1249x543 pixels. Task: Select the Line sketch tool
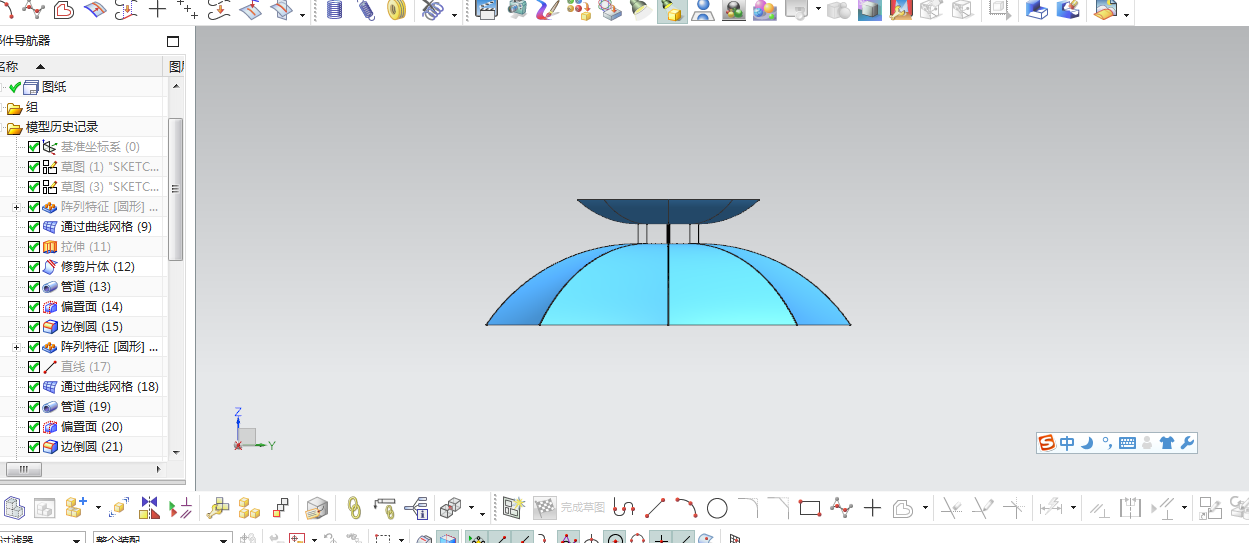(654, 508)
